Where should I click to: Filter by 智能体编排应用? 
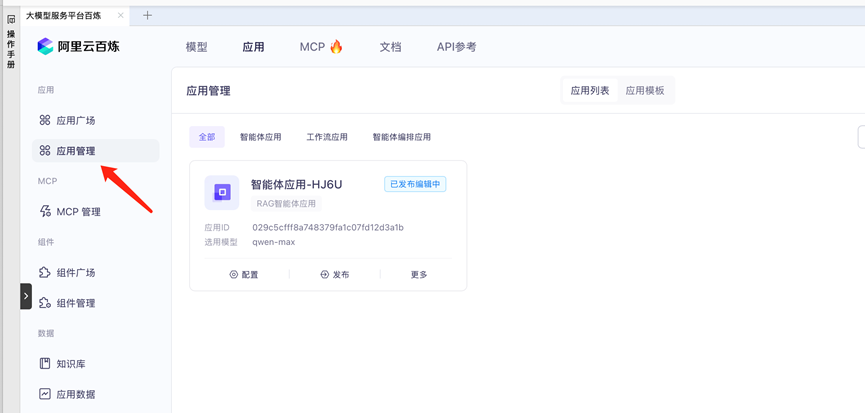[402, 137]
